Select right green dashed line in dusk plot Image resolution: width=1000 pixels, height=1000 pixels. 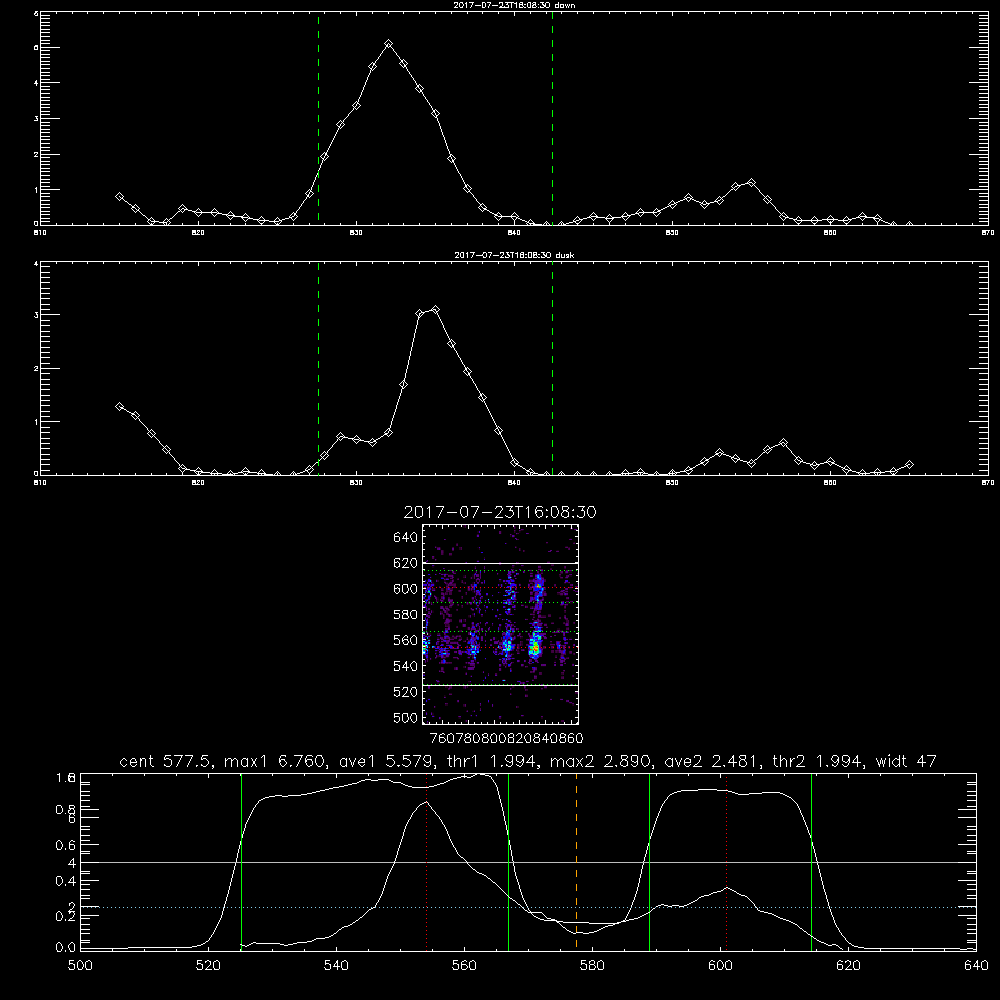click(552, 368)
